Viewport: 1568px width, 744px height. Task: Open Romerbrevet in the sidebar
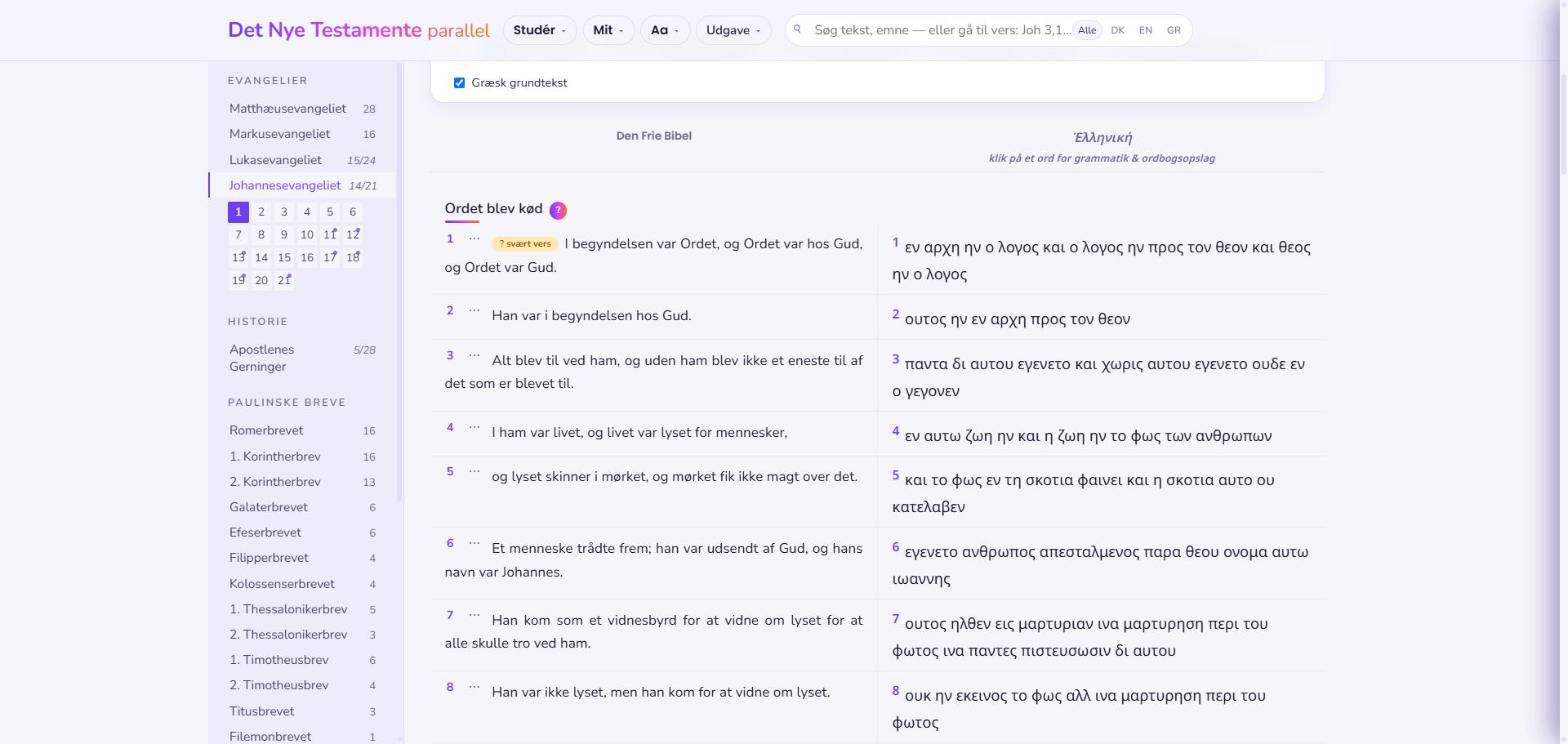(302, 431)
